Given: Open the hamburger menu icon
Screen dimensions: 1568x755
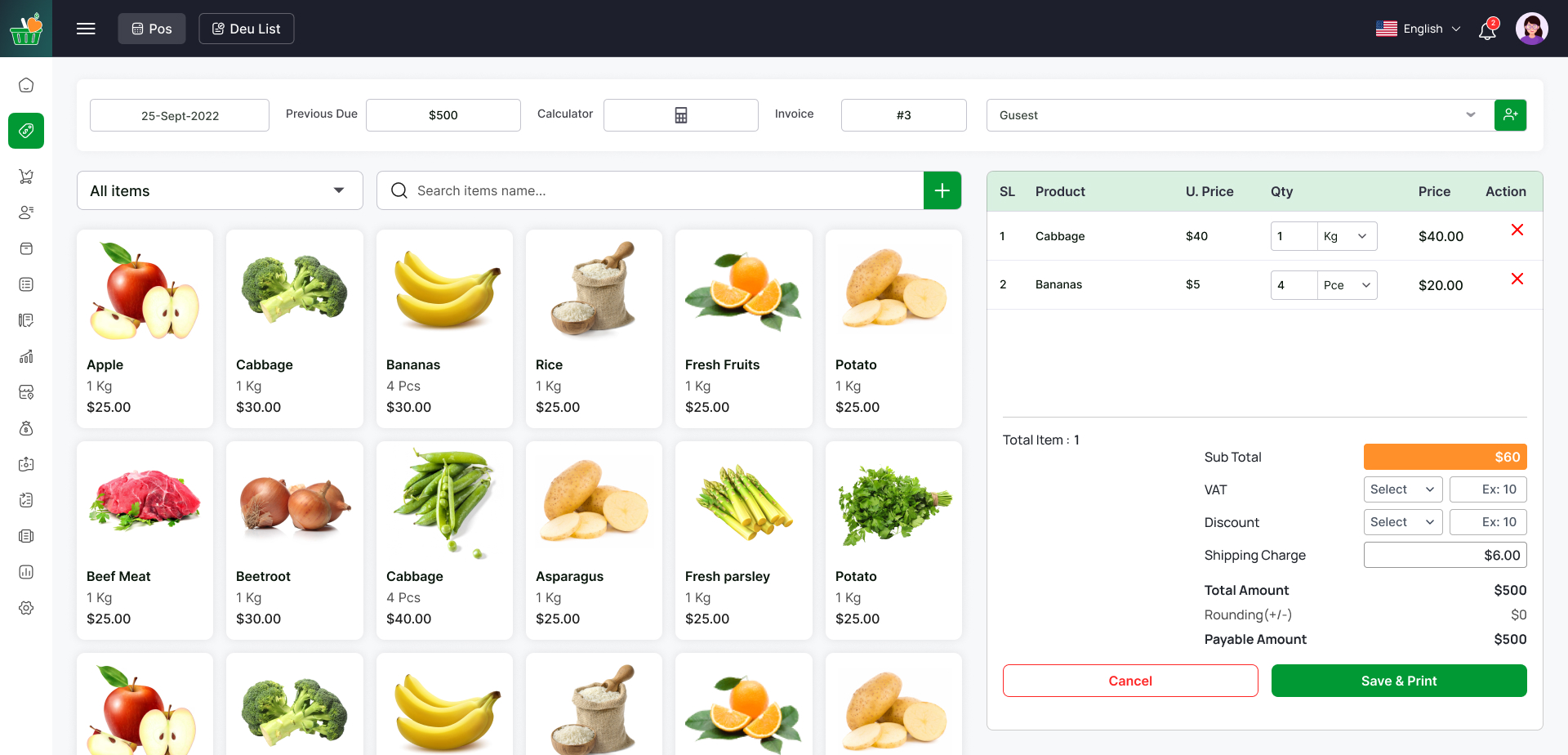Looking at the screenshot, I should [x=86, y=28].
